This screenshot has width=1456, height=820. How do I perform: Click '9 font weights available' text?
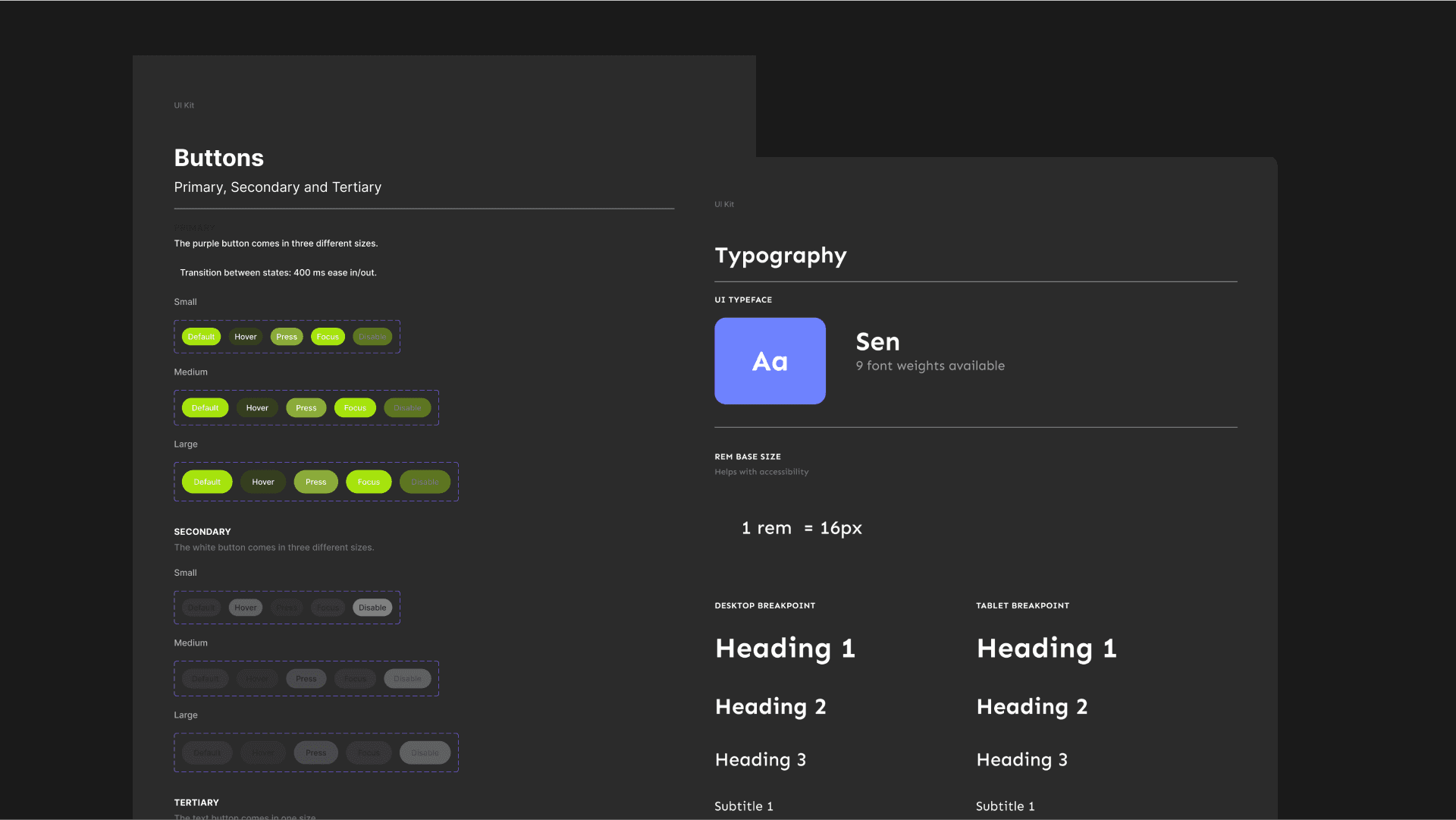[930, 366]
